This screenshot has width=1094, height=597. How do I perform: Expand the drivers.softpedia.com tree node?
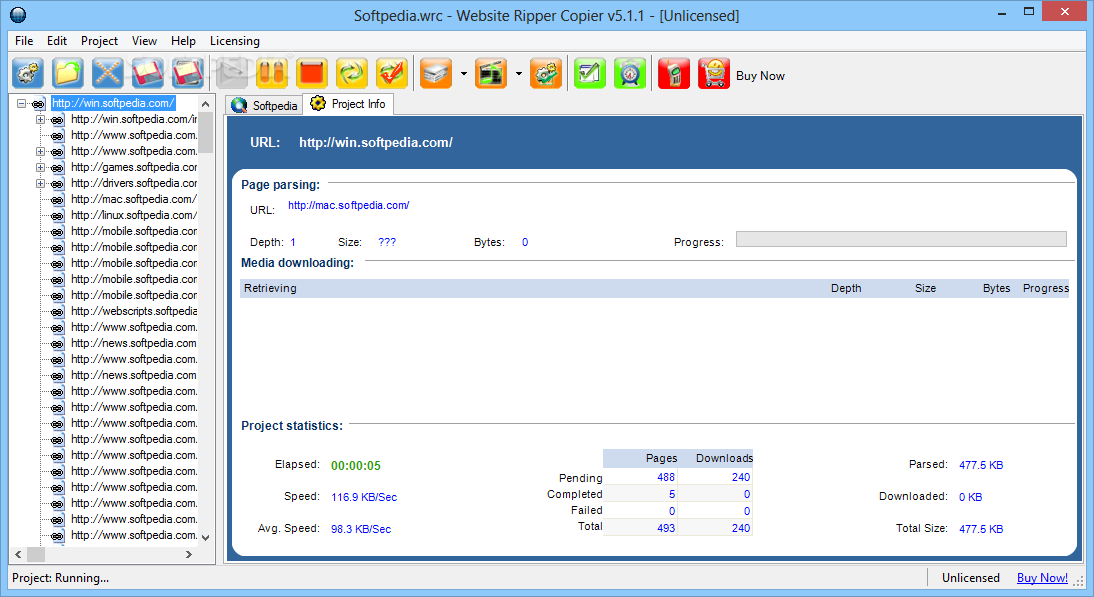41,183
